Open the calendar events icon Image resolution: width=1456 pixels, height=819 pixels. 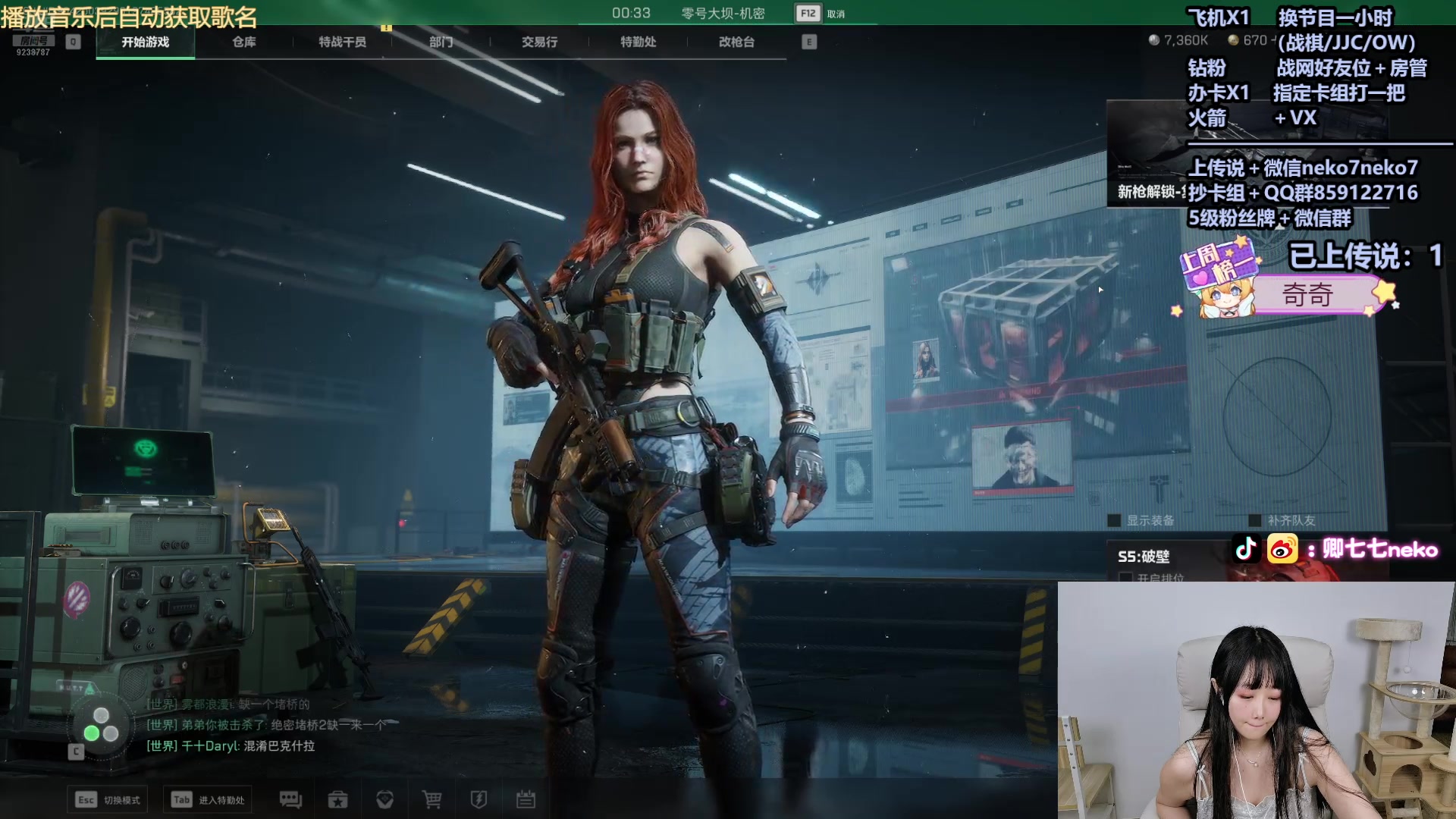526,799
